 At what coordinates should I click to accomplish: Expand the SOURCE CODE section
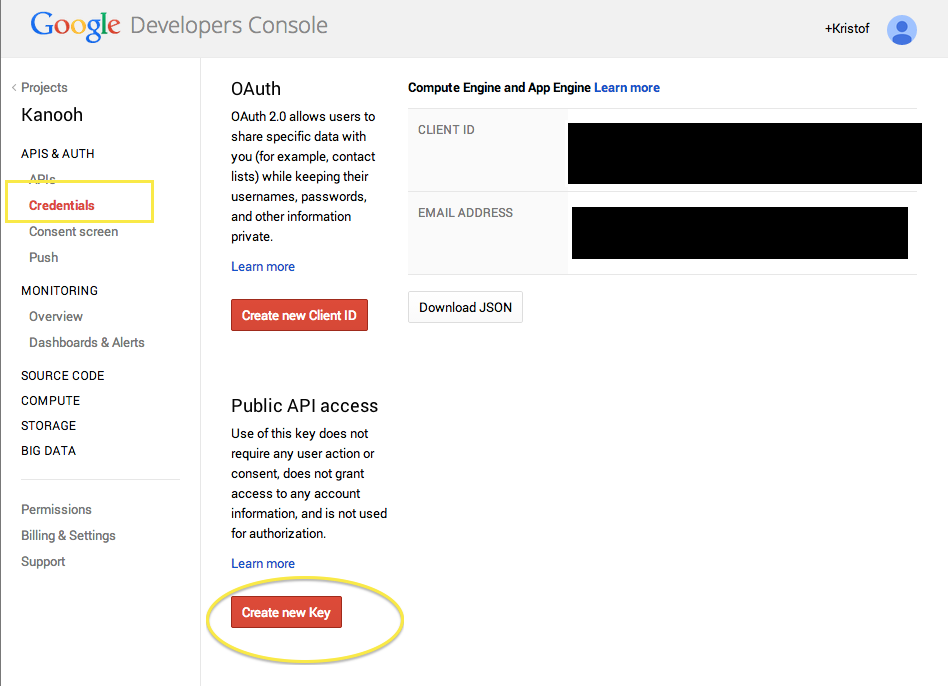click(x=63, y=376)
